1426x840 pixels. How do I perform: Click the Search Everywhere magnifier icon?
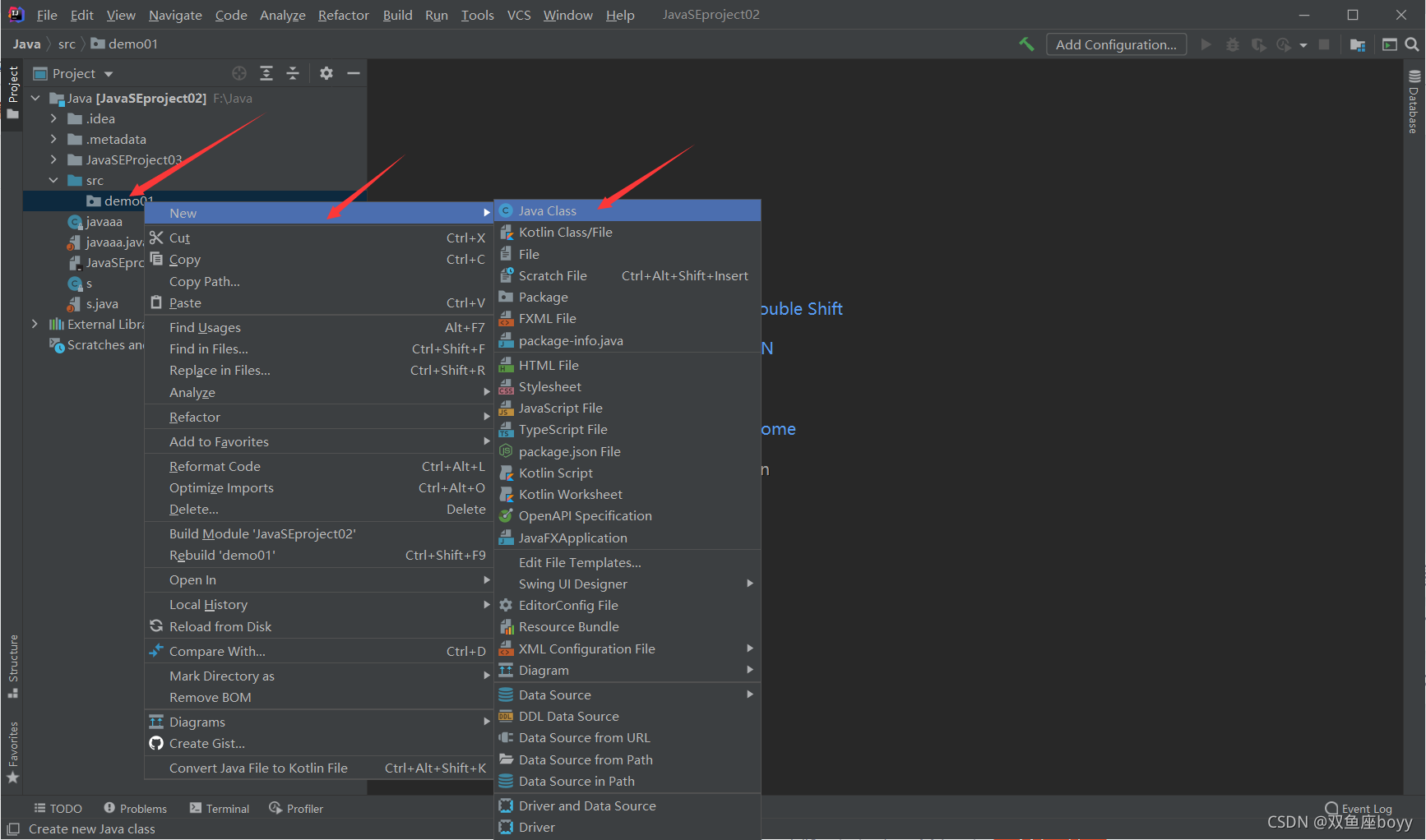point(1412,44)
